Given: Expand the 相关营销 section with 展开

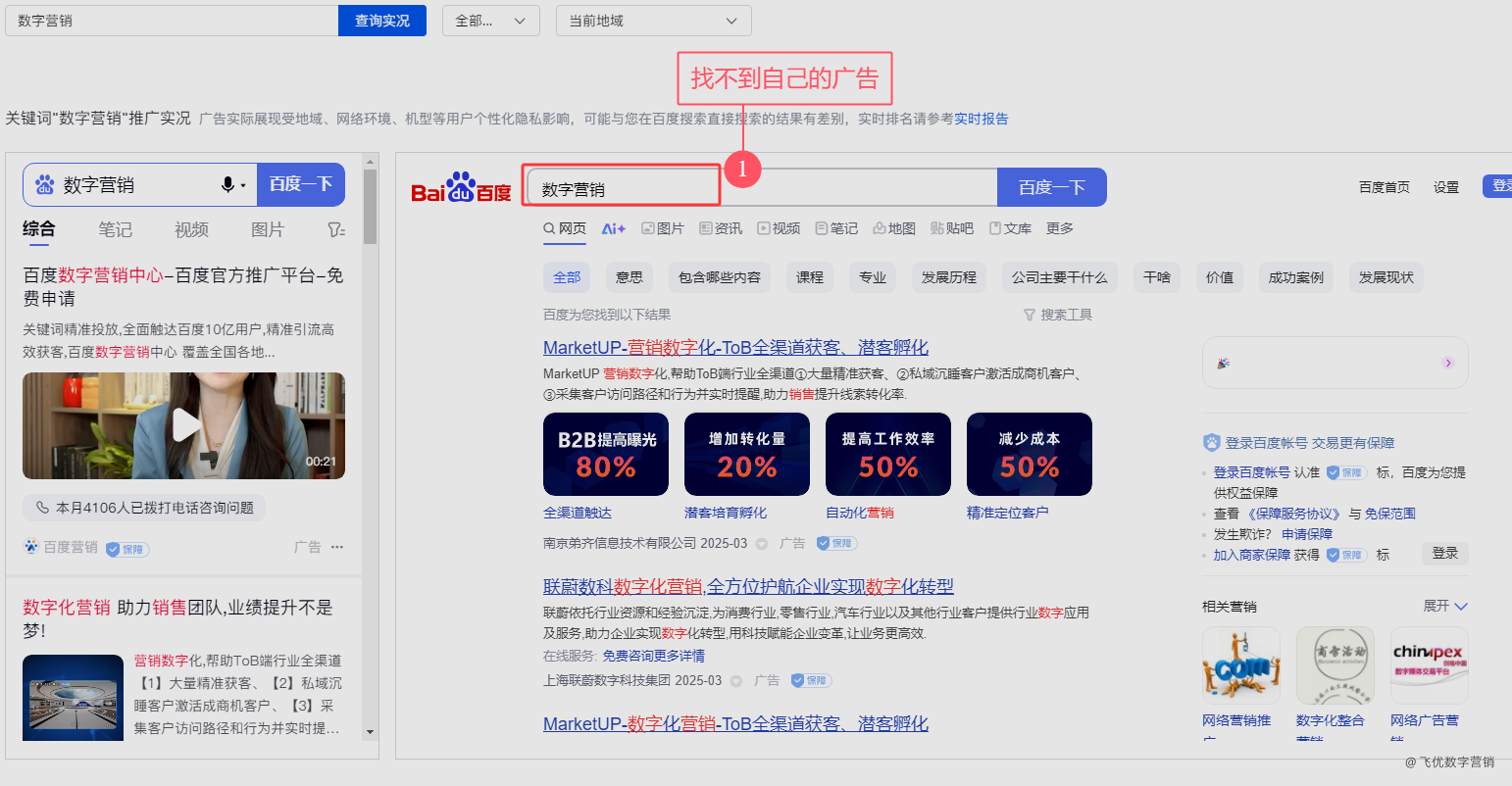Looking at the screenshot, I should click(x=1445, y=606).
